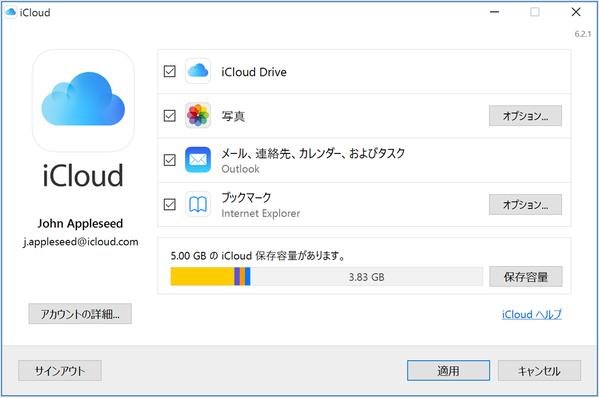Click the colorful Photos flower icon
This screenshot has height=398, width=599.
click(198, 115)
